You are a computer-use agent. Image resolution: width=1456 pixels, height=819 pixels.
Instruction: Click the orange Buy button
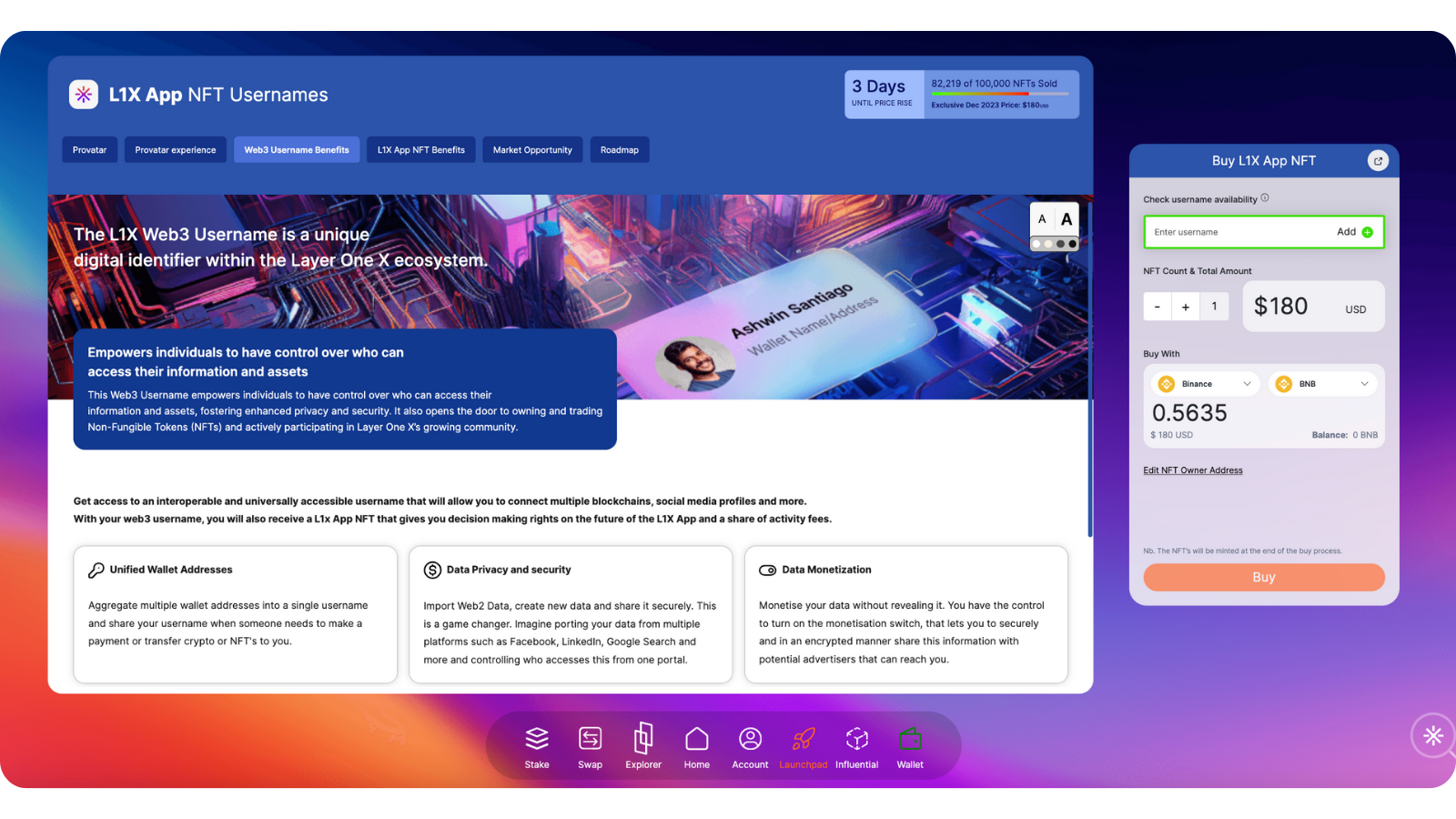1264,577
